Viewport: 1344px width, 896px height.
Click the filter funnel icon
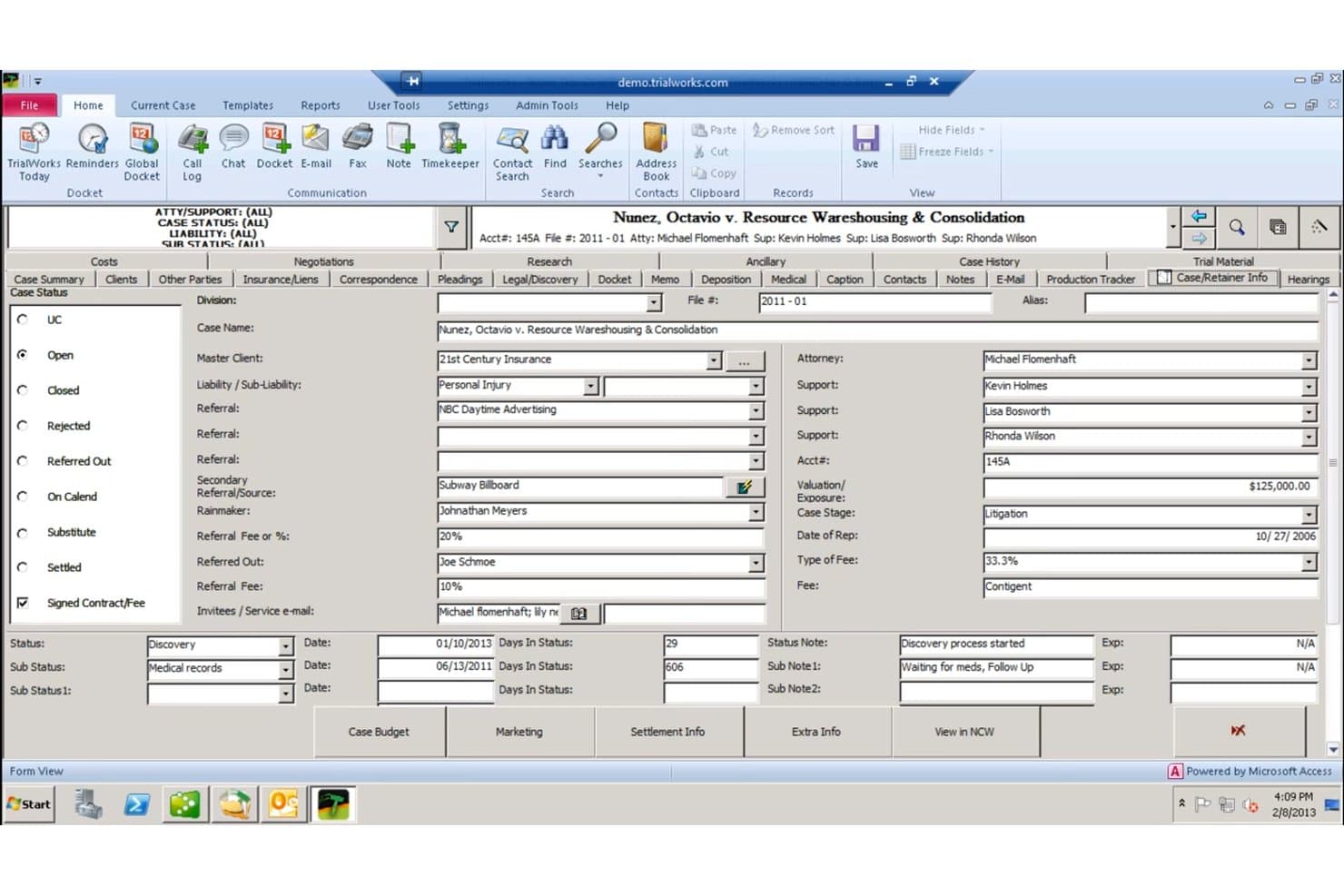[451, 227]
